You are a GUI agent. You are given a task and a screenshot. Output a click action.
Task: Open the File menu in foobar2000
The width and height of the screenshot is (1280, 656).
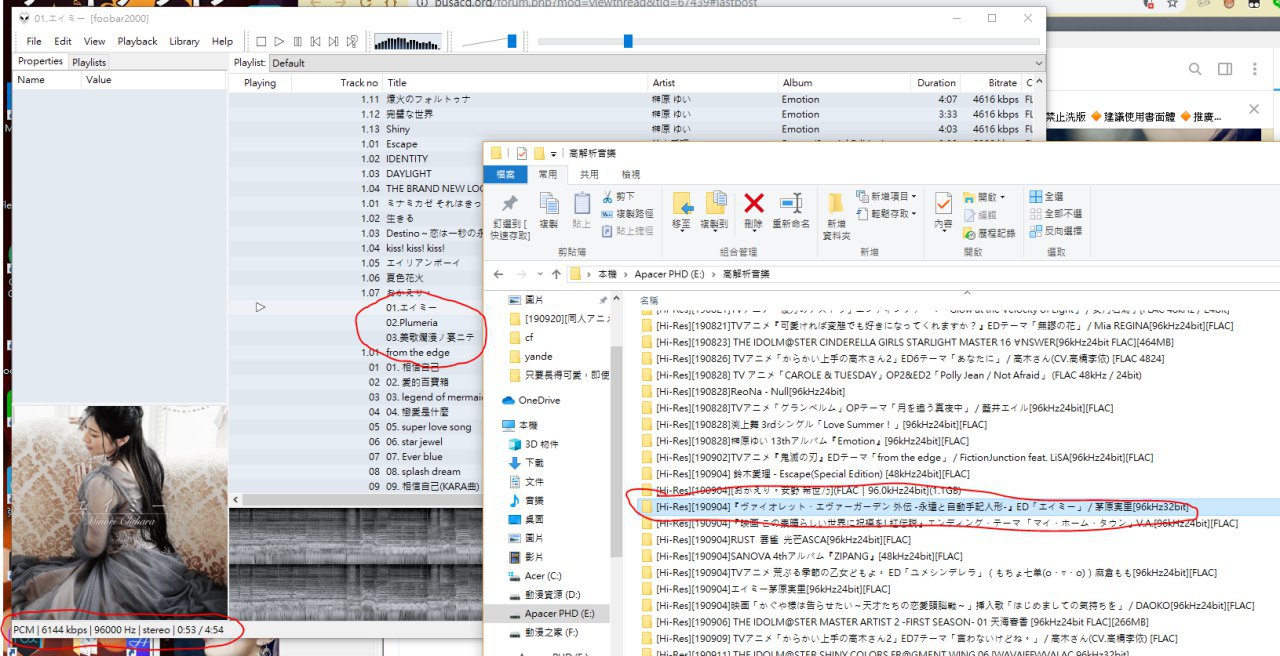[x=34, y=42]
